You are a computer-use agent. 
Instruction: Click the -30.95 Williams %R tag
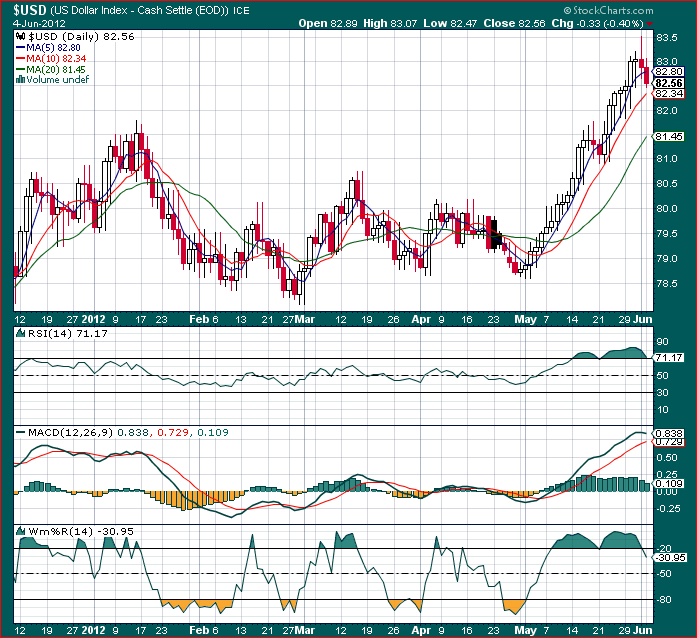pyautogui.click(x=671, y=558)
